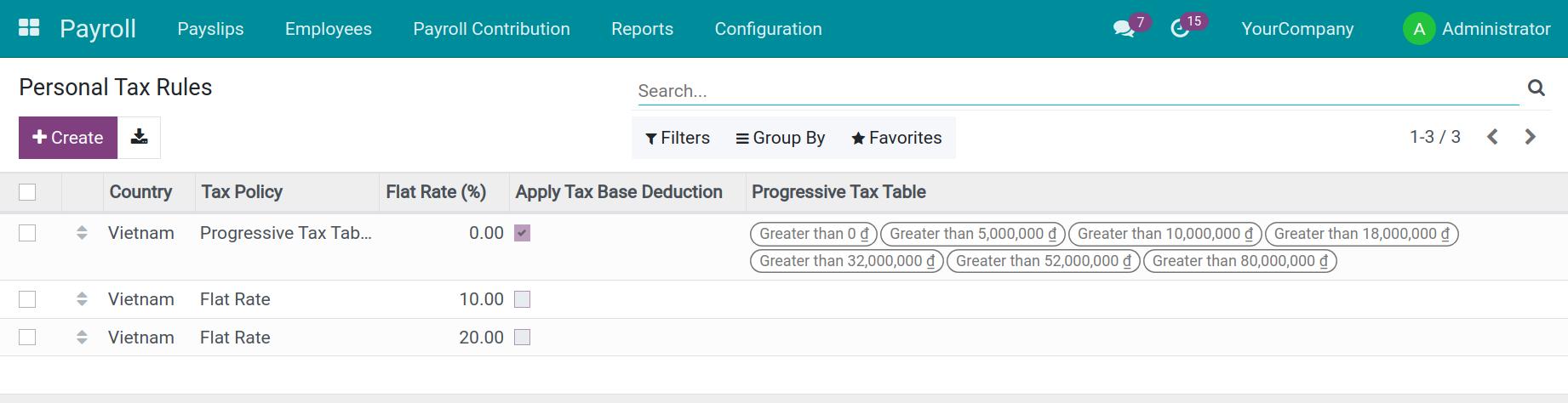Open the apps grid home menu

pyautogui.click(x=29, y=28)
